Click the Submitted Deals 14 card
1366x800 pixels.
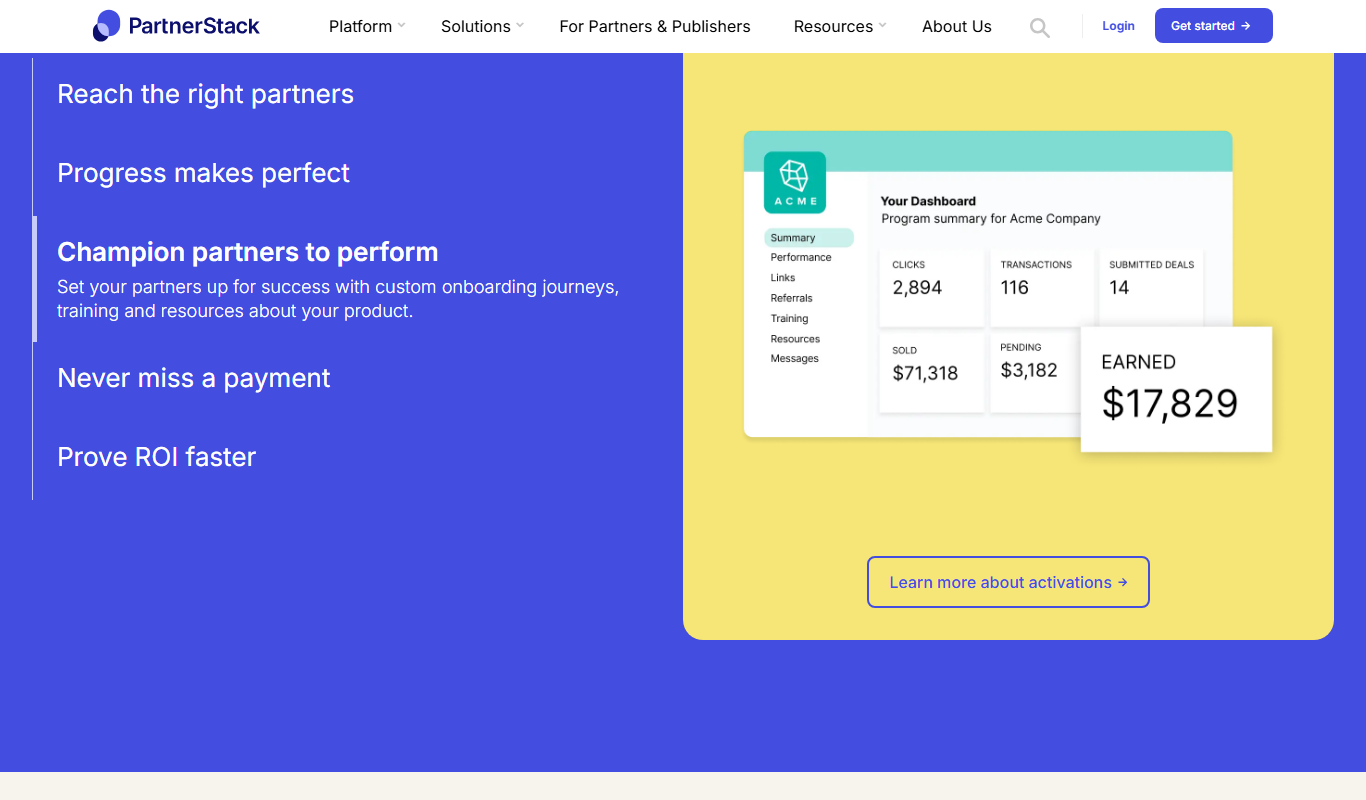pos(1151,288)
